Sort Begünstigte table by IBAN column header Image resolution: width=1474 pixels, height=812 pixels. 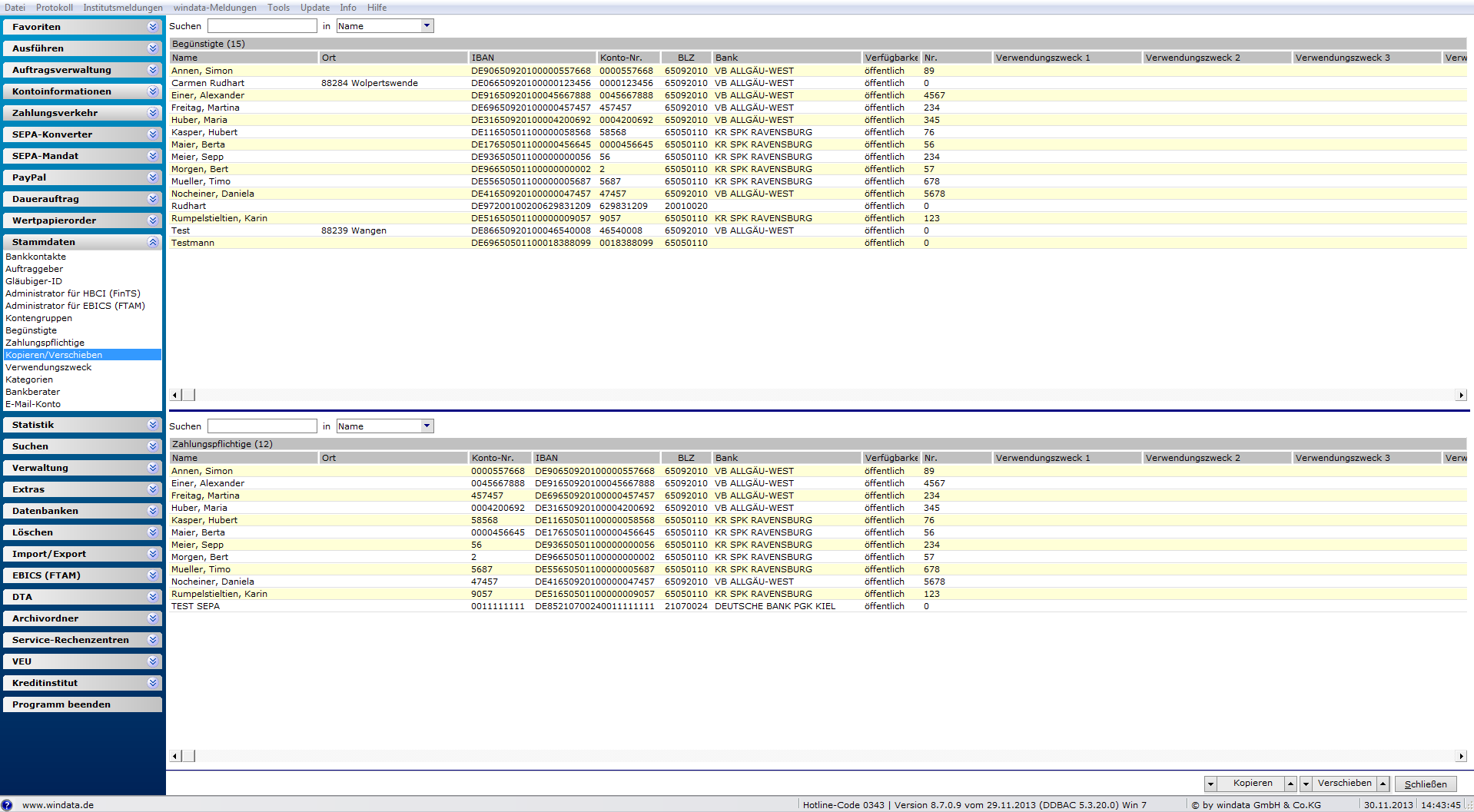pos(532,58)
